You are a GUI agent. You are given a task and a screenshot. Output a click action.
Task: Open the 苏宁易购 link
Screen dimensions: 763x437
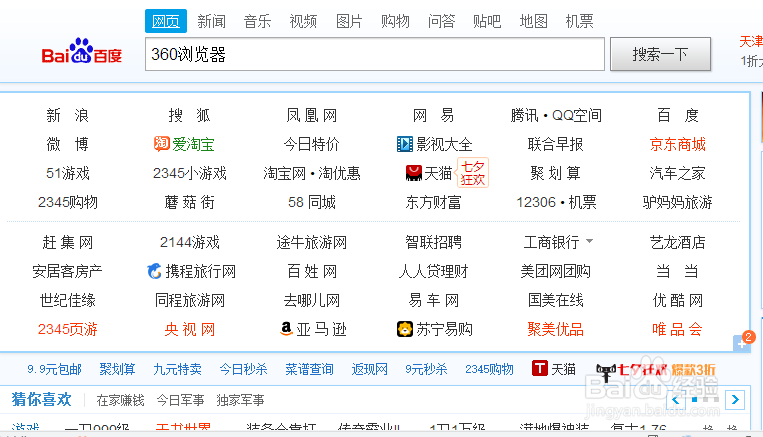coord(435,329)
